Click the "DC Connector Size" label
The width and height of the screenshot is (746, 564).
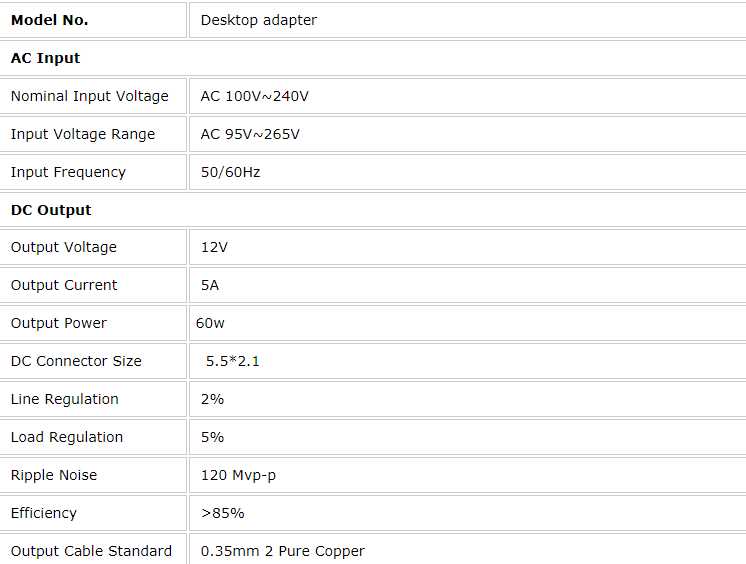[76, 361]
